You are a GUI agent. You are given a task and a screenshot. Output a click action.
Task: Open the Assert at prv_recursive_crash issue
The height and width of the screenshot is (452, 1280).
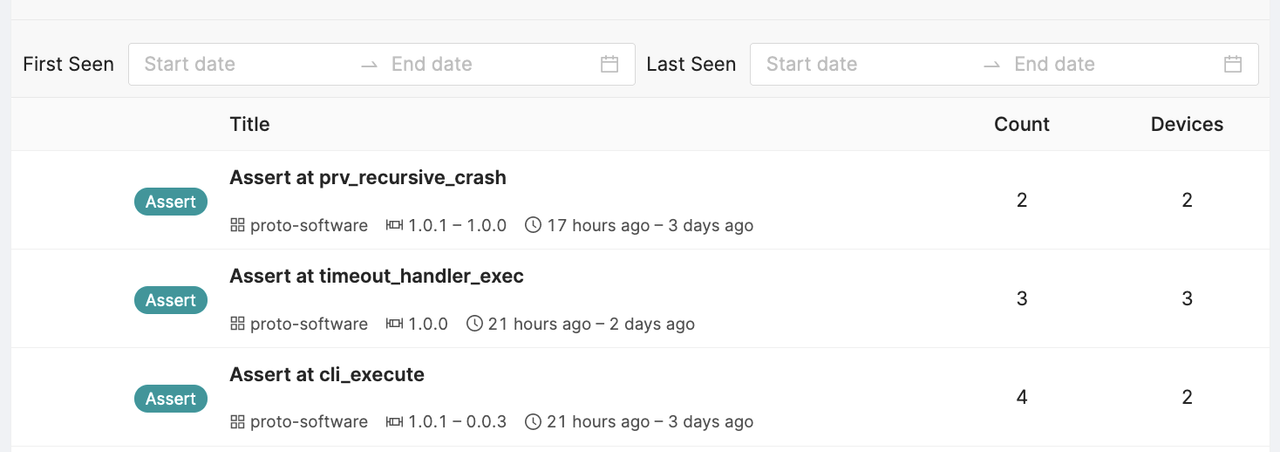tap(368, 178)
